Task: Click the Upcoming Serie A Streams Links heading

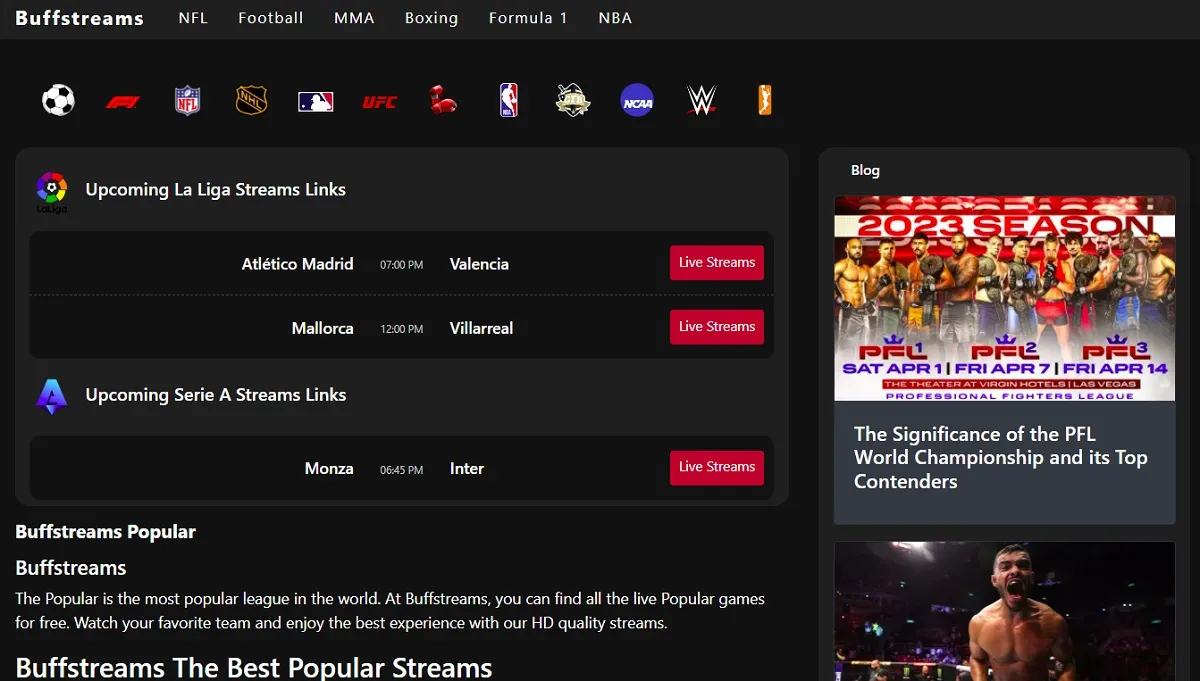Action: (216, 395)
